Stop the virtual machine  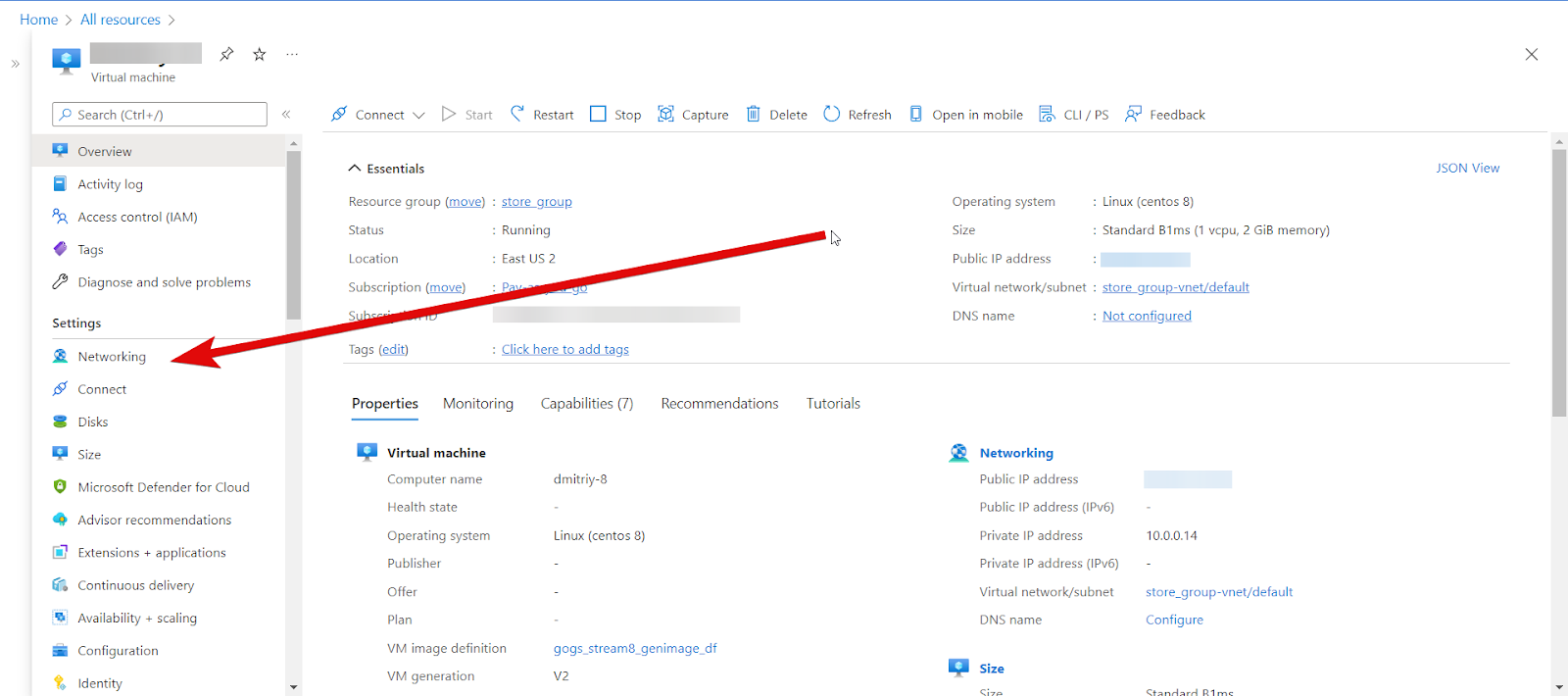coord(615,115)
